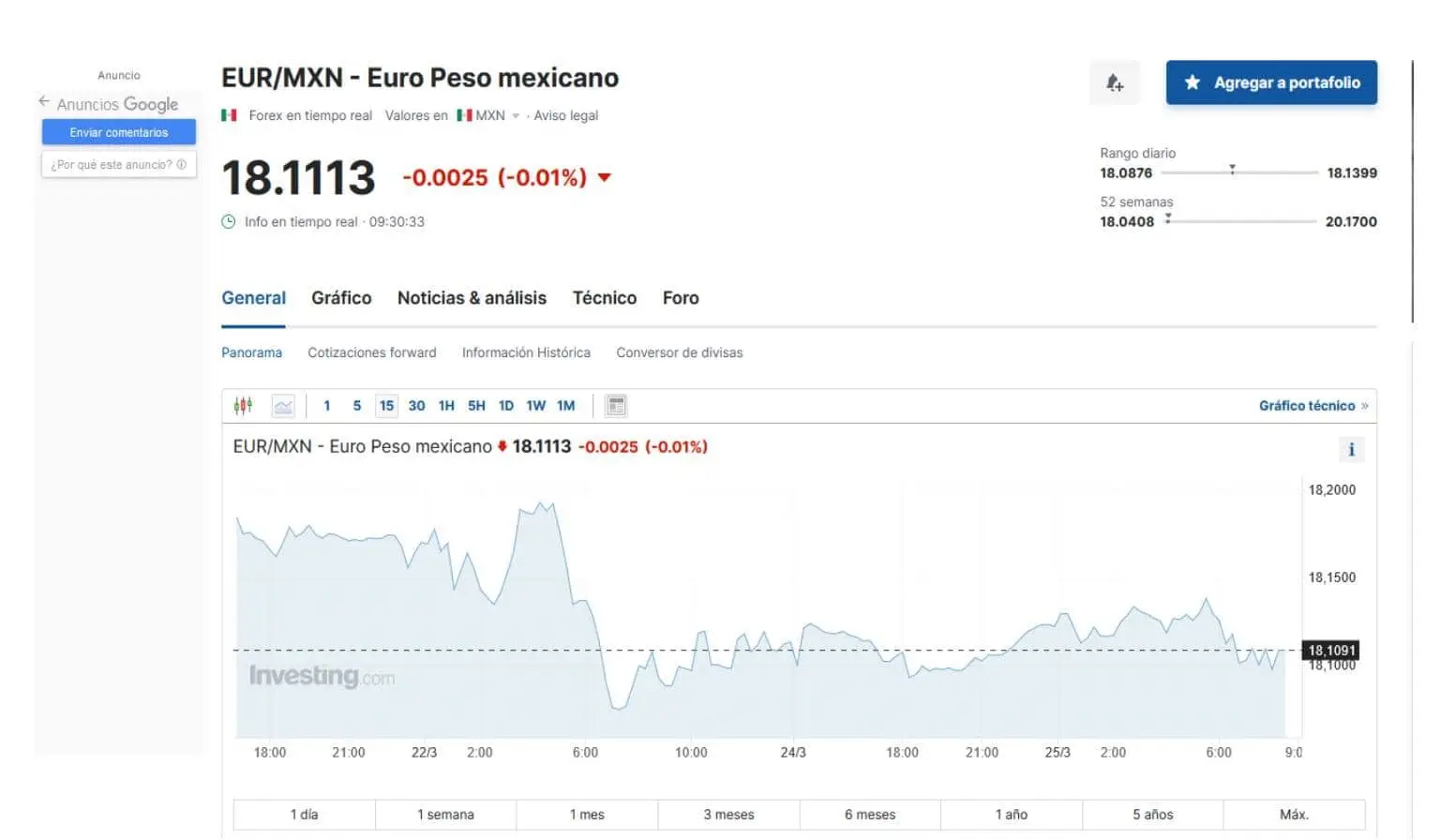This screenshot has height=840, width=1441.
Task: Choose the 1H chart interval
Action: [x=446, y=406]
